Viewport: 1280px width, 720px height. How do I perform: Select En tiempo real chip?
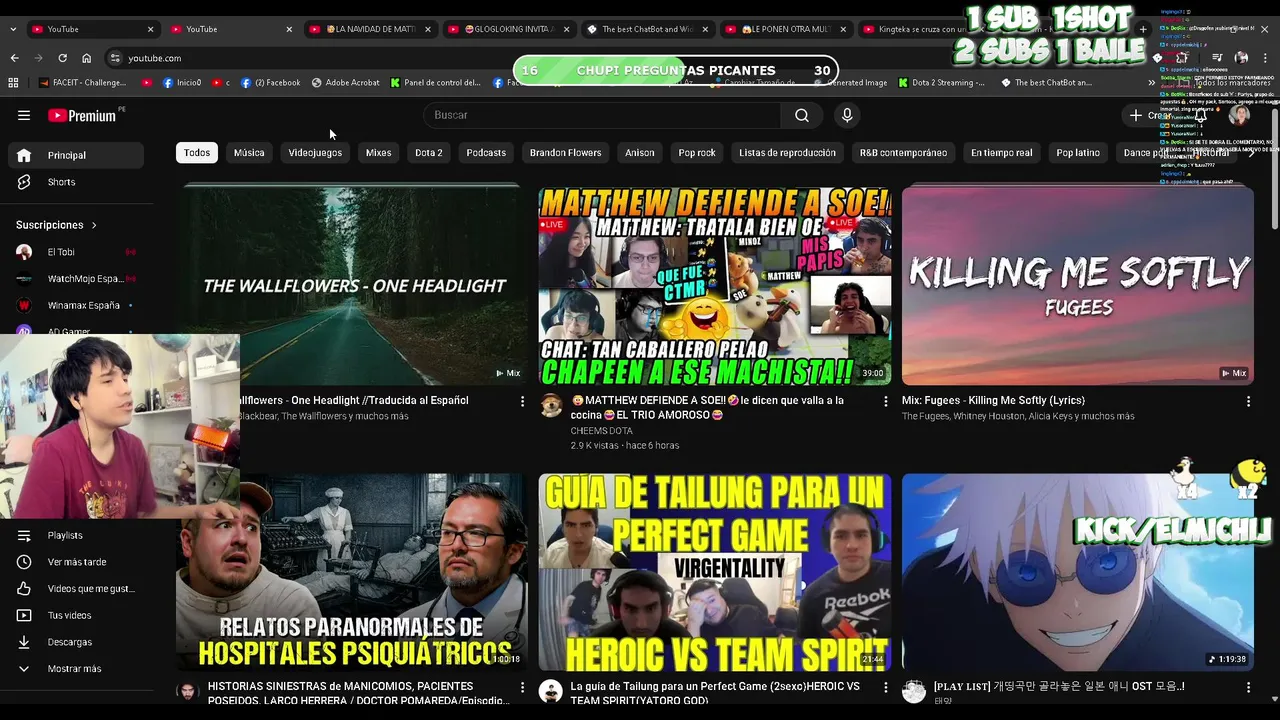tap(1001, 153)
